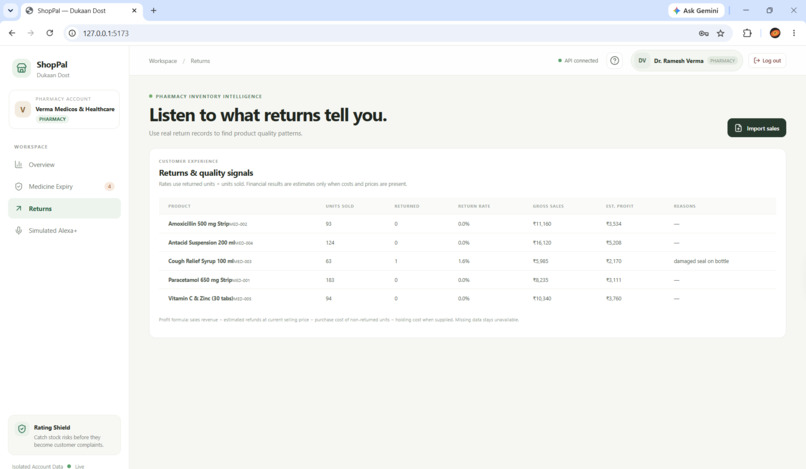Click the Returns breadcrumb

coord(200,61)
